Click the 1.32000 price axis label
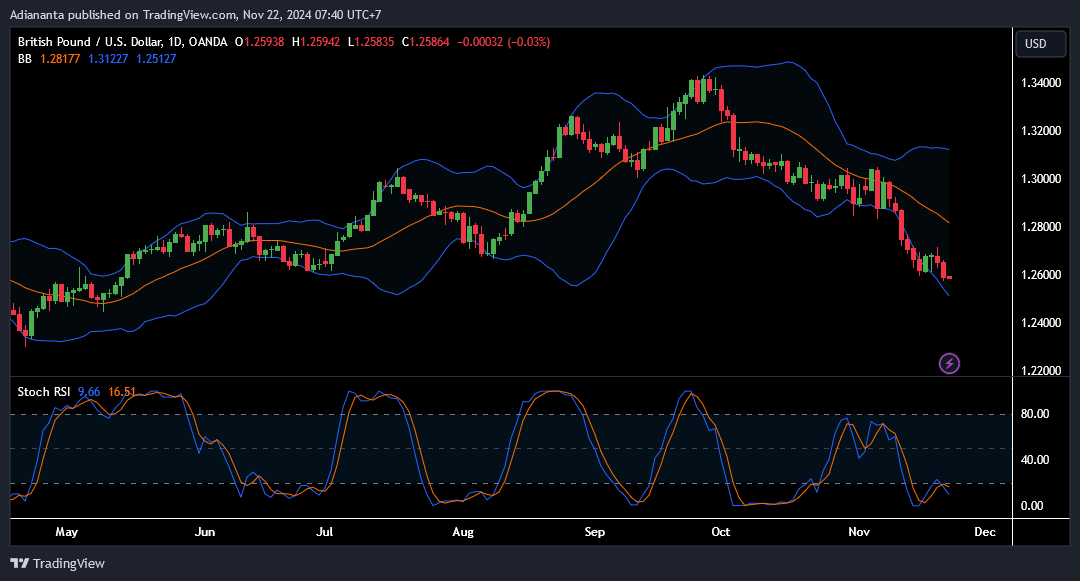Viewport: 1080px width, 581px height. 1041,131
